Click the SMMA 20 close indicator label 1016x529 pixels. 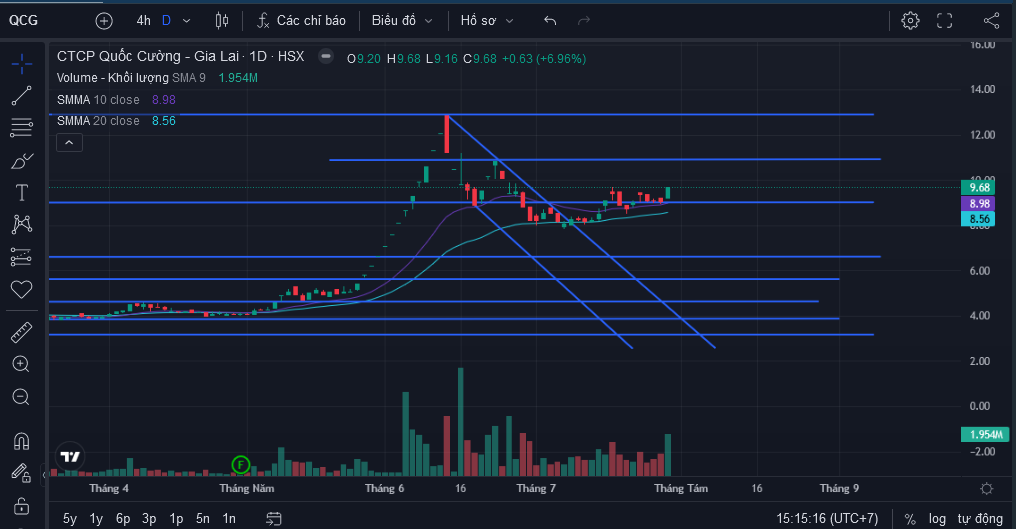coord(98,121)
